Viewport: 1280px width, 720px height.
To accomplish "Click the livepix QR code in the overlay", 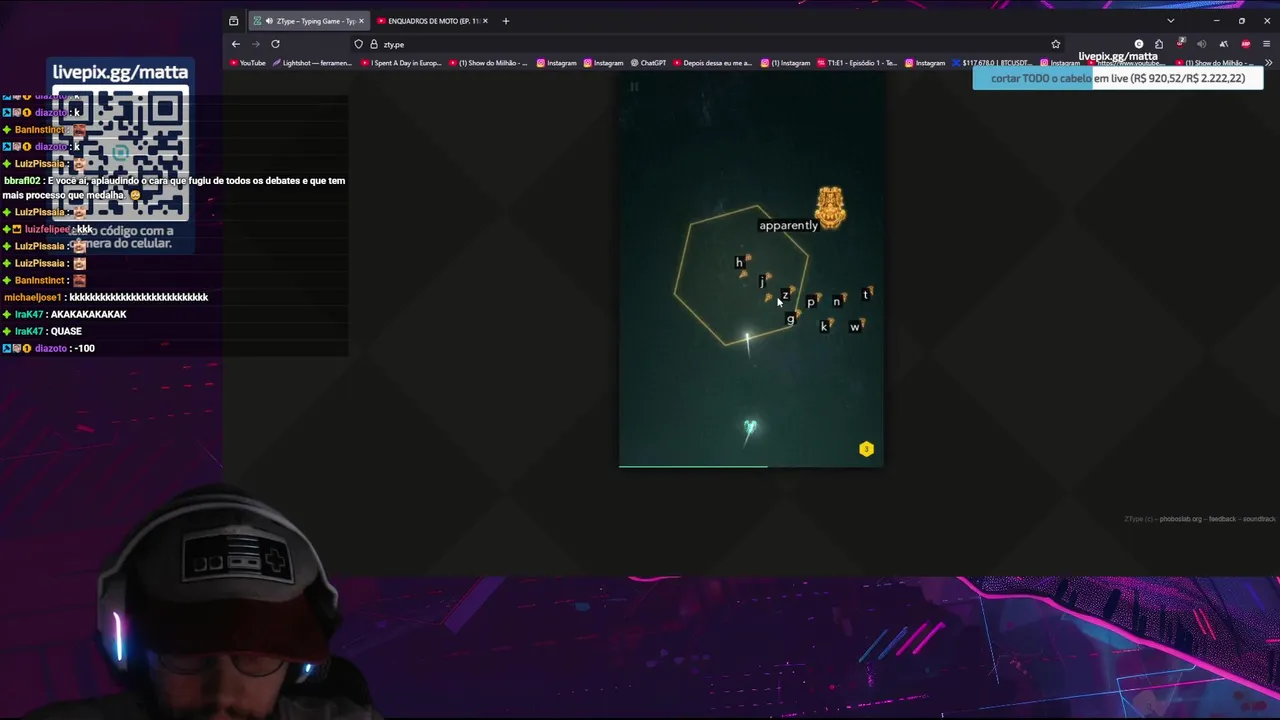I will (x=120, y=153).
